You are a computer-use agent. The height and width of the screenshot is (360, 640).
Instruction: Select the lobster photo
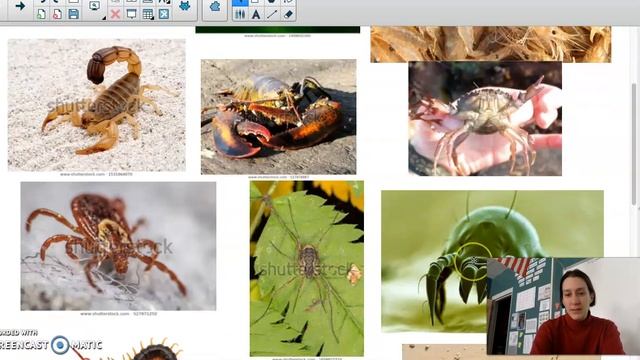(x=278, y=117)
